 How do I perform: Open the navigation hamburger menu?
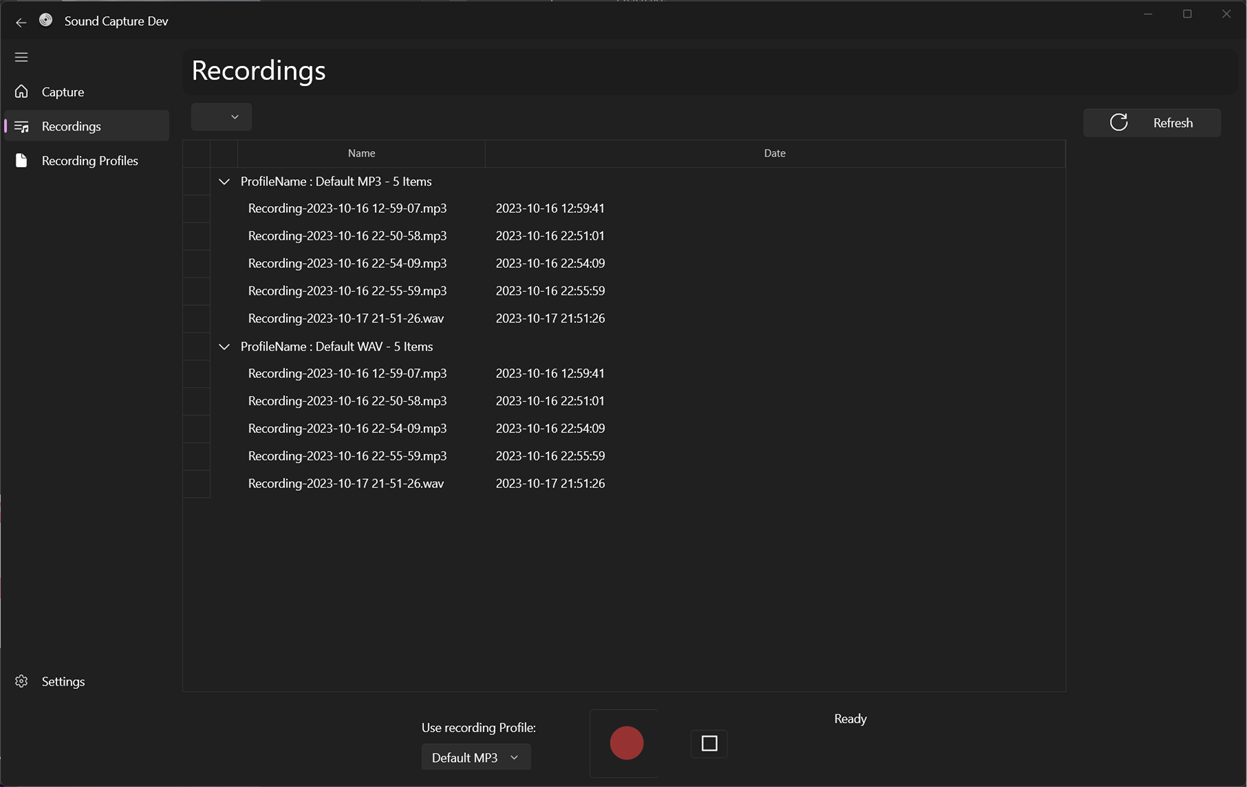(x=21, y=57)
